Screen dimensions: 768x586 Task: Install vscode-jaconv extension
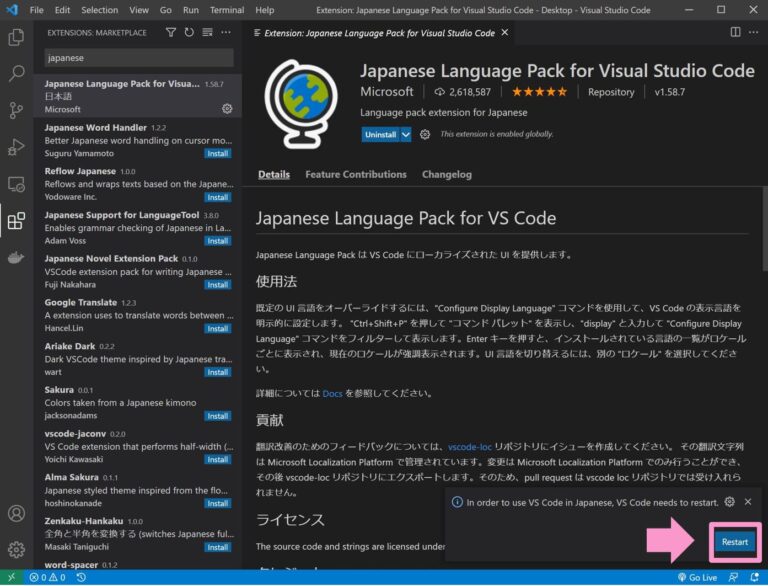tap(217, 460)
